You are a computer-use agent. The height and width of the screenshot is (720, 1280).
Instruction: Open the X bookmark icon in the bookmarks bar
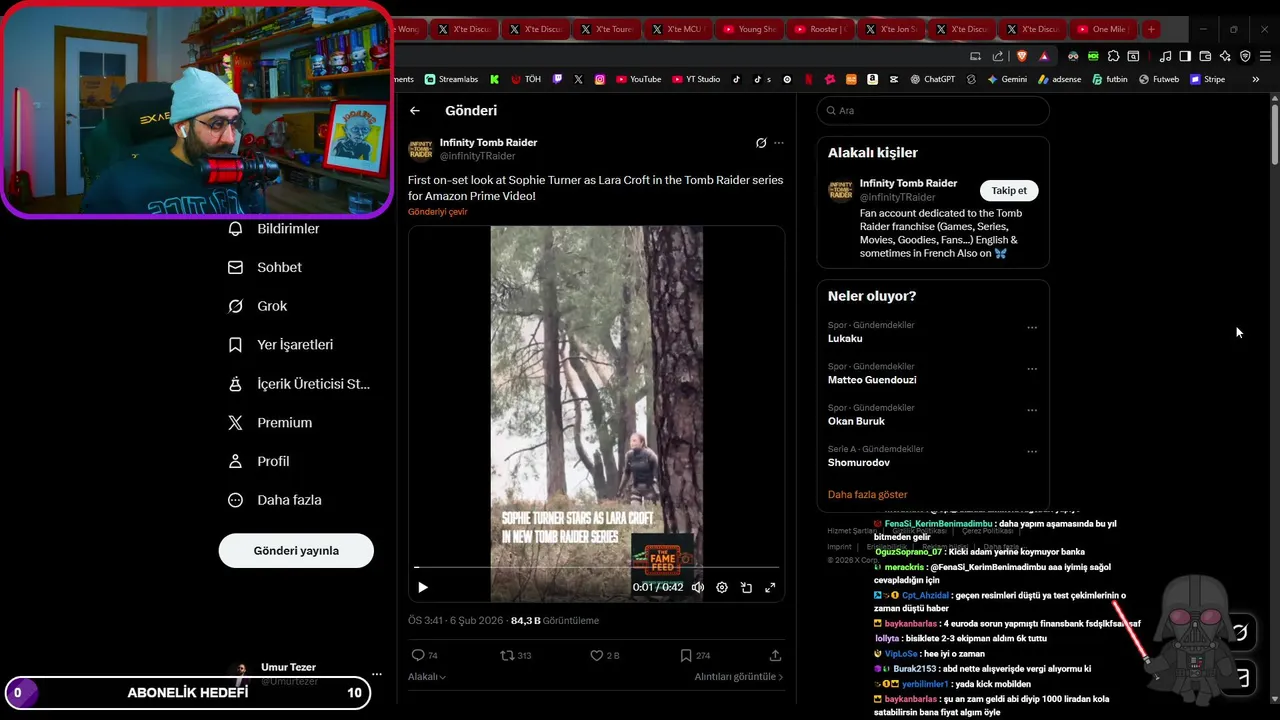[x=579, y=79]
